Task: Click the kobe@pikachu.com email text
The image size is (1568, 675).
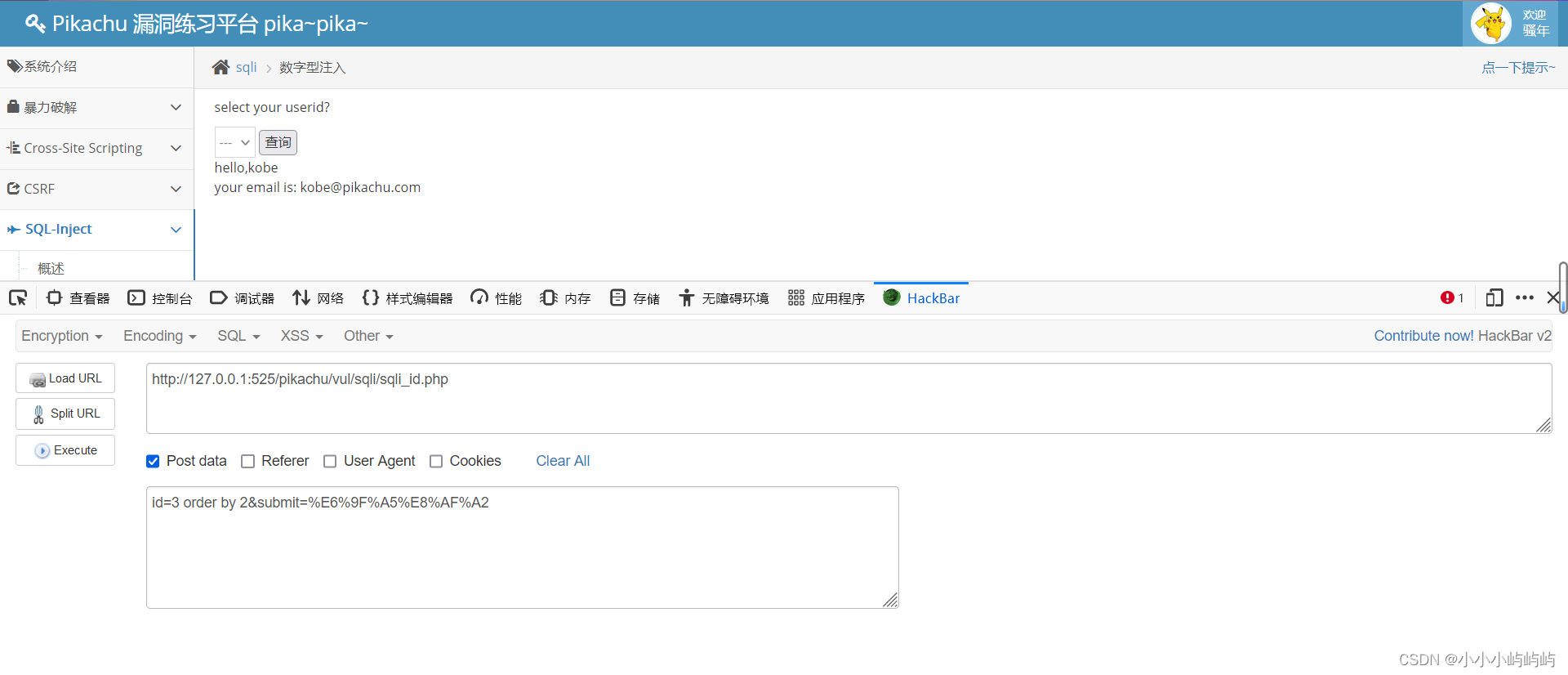Action: [x=360, y=187]
